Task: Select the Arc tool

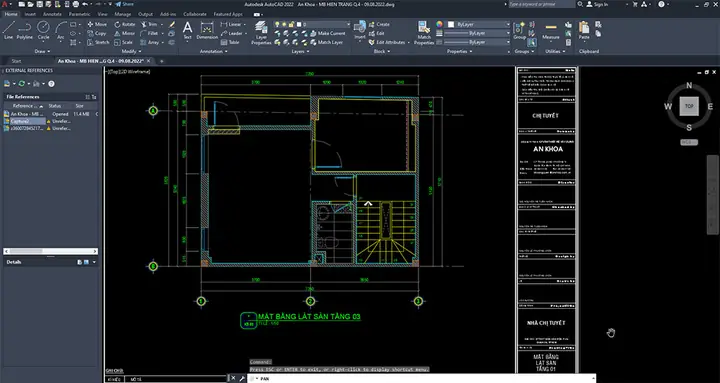Action: [61, 30]
